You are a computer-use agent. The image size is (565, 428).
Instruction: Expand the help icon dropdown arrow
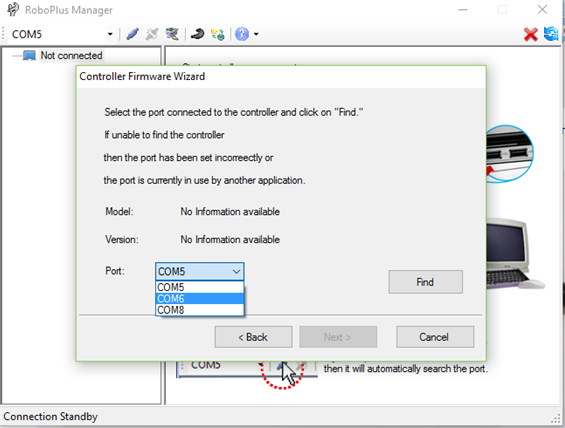256,34
